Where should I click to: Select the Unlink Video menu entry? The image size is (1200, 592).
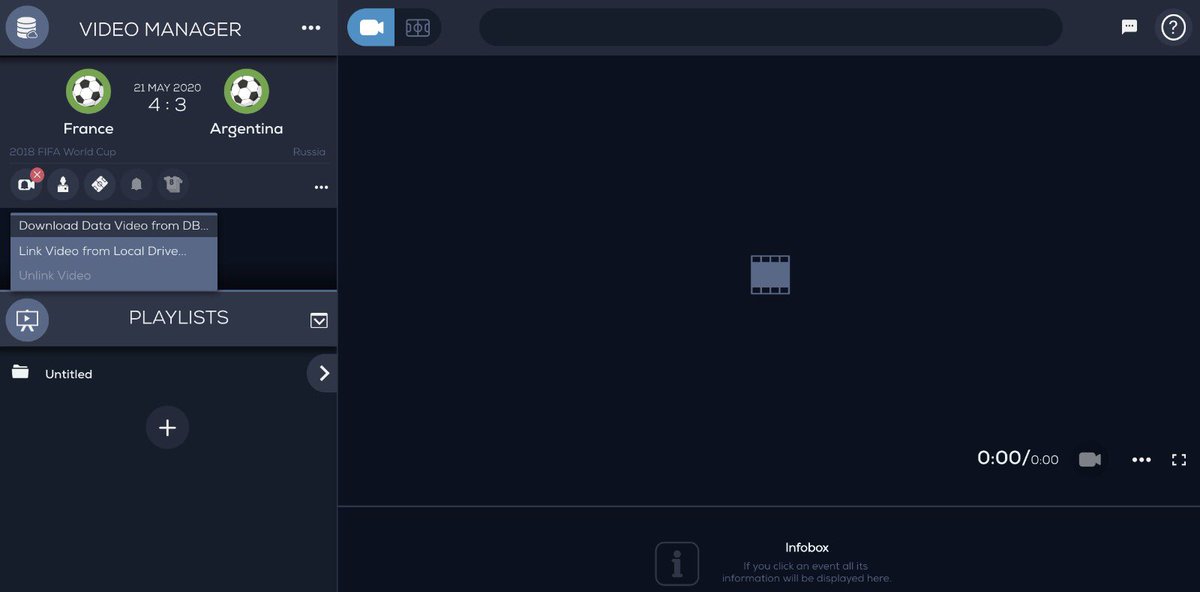click(x=114, y=276)
